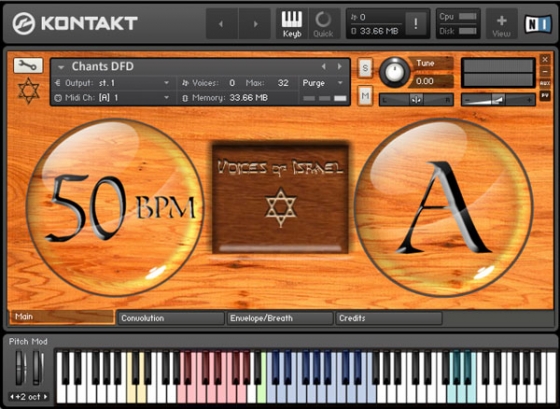Mute the Chants DFD instrument
The image size is (560, 409).
pyautogui.click(x=365, y=95)
